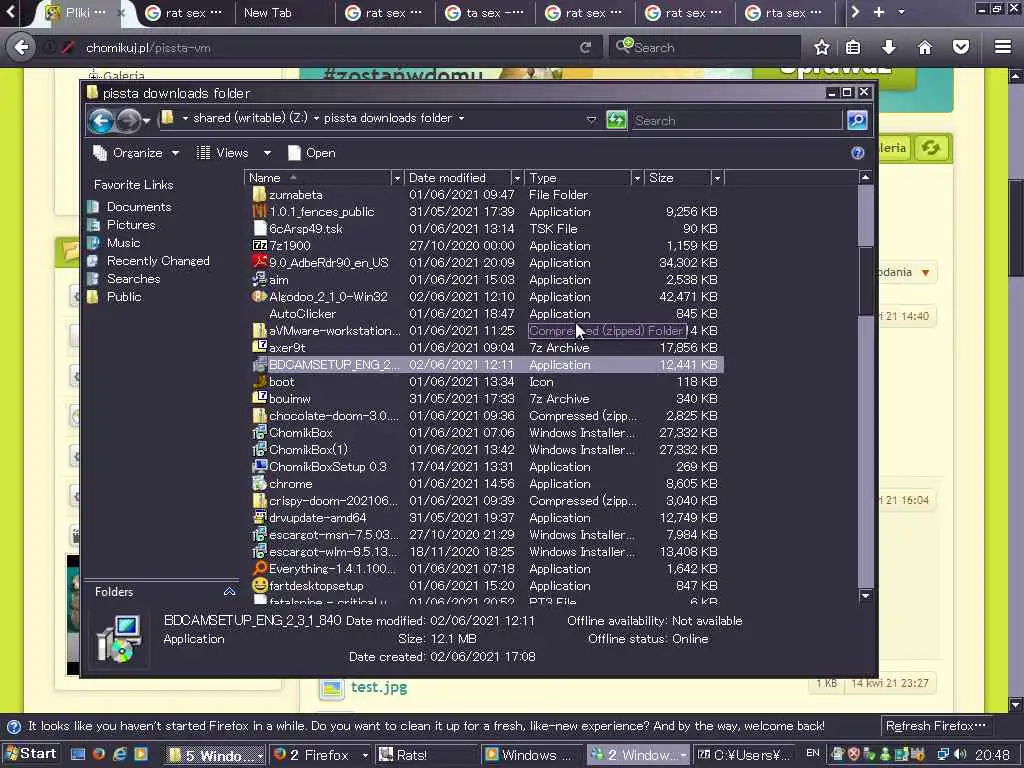Click the show desktop icon in the taskbar
The height and width of the screenshot is (768, 1024).
(x=78, y=754)
